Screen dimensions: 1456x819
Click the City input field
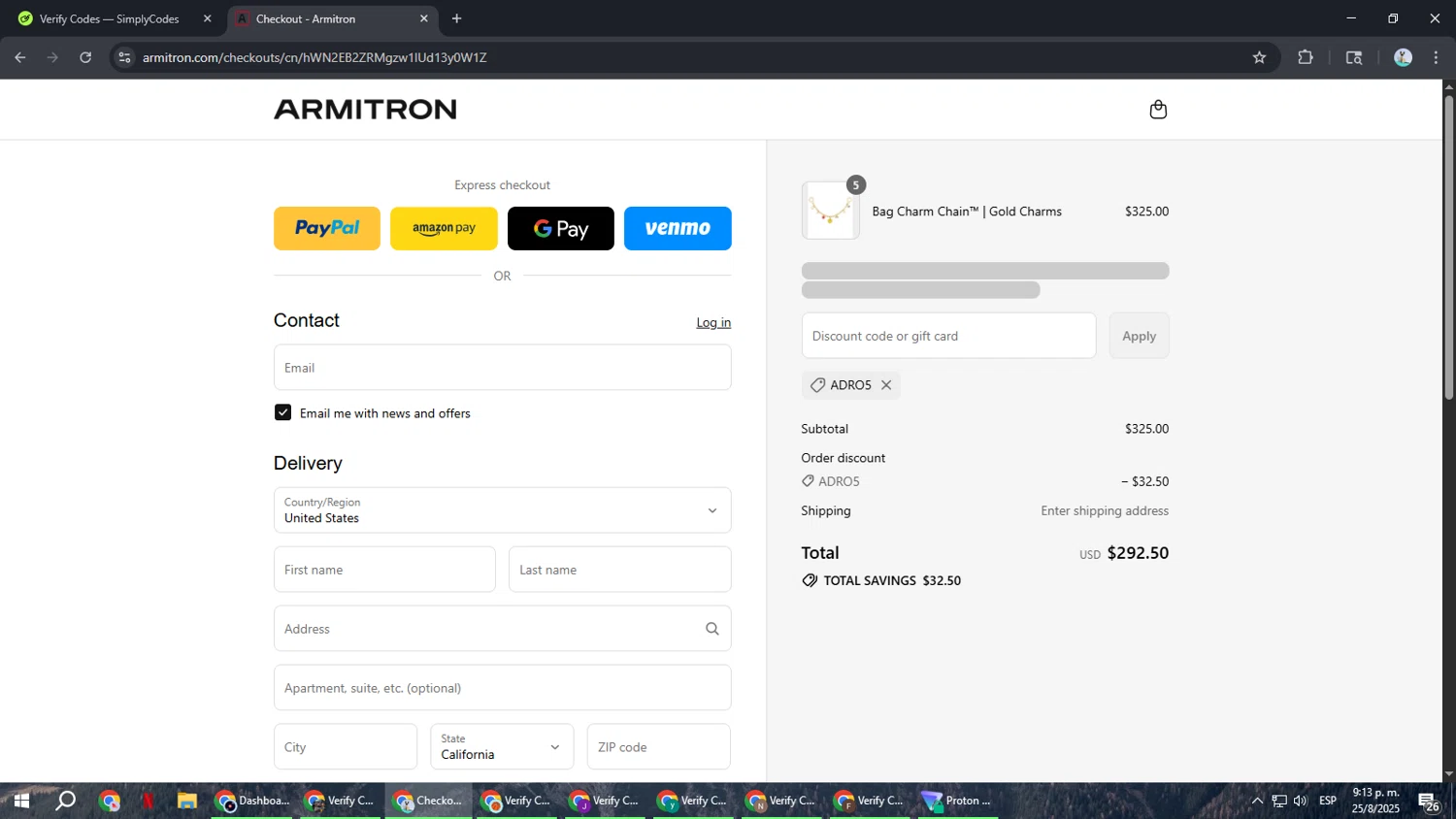pyautogui.click(x=346, y=747)
